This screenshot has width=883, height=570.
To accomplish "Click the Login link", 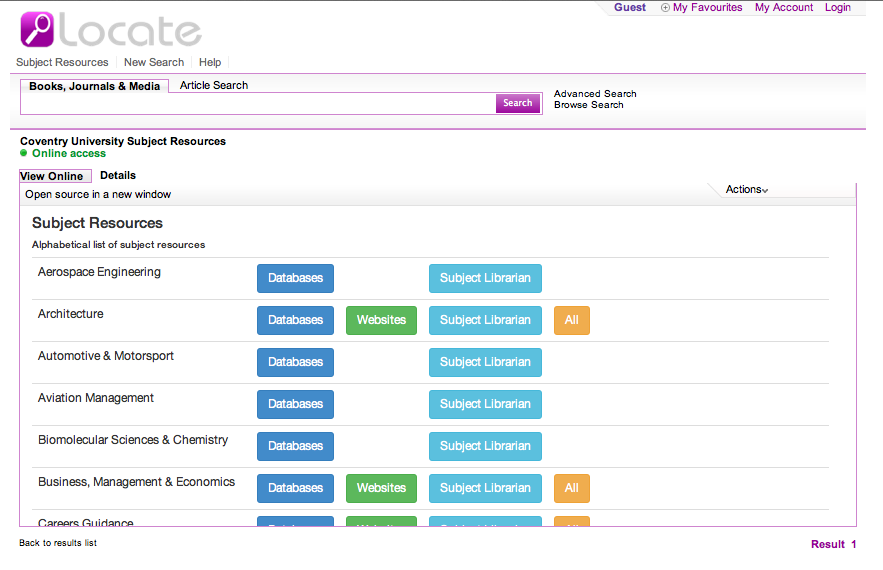I will [x=837, y=8].
